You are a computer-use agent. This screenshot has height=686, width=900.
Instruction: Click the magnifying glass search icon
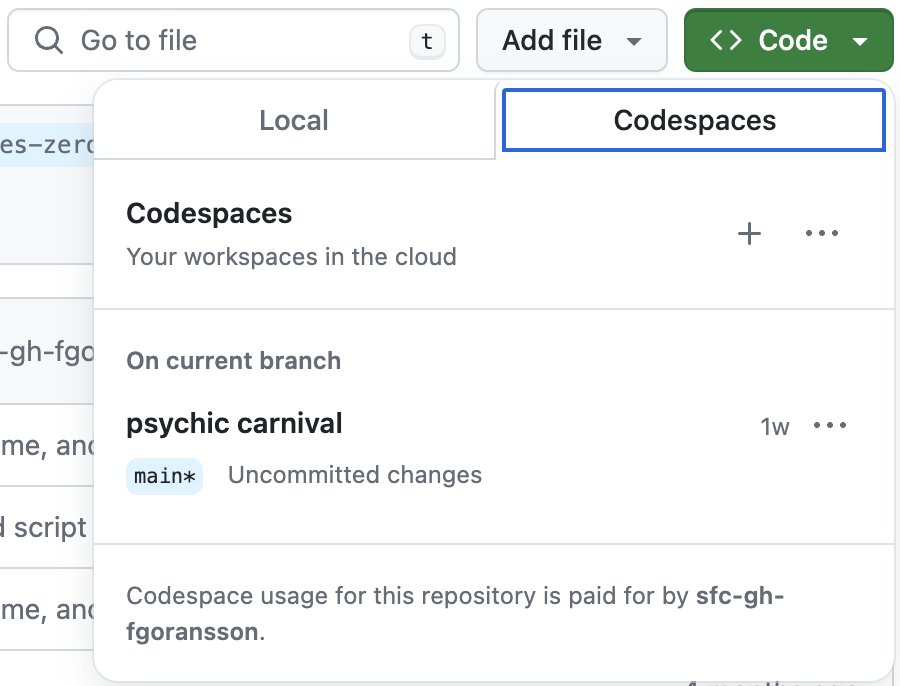46,40
